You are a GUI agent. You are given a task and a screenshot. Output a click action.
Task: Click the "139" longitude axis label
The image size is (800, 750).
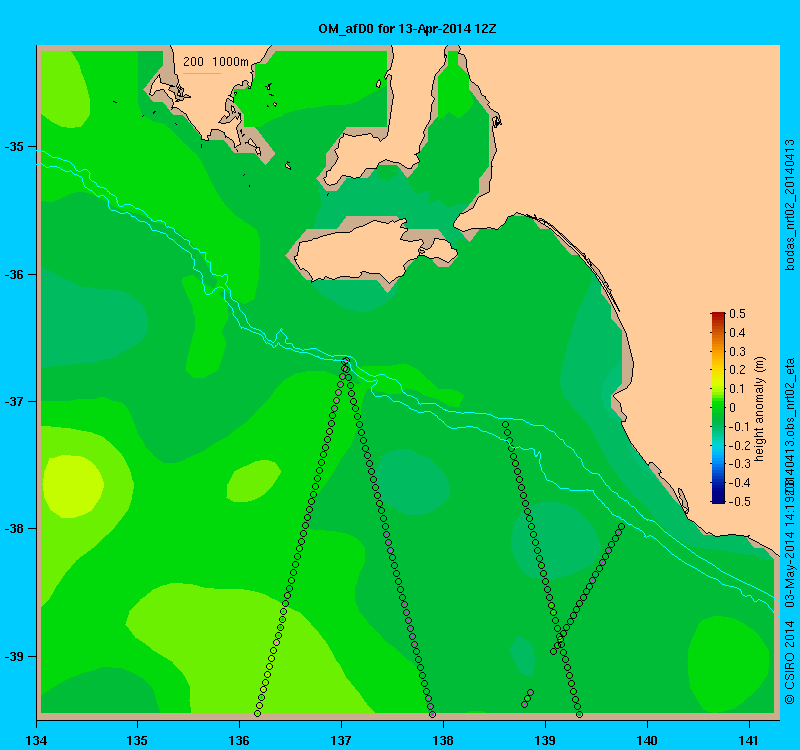point(545,740)
